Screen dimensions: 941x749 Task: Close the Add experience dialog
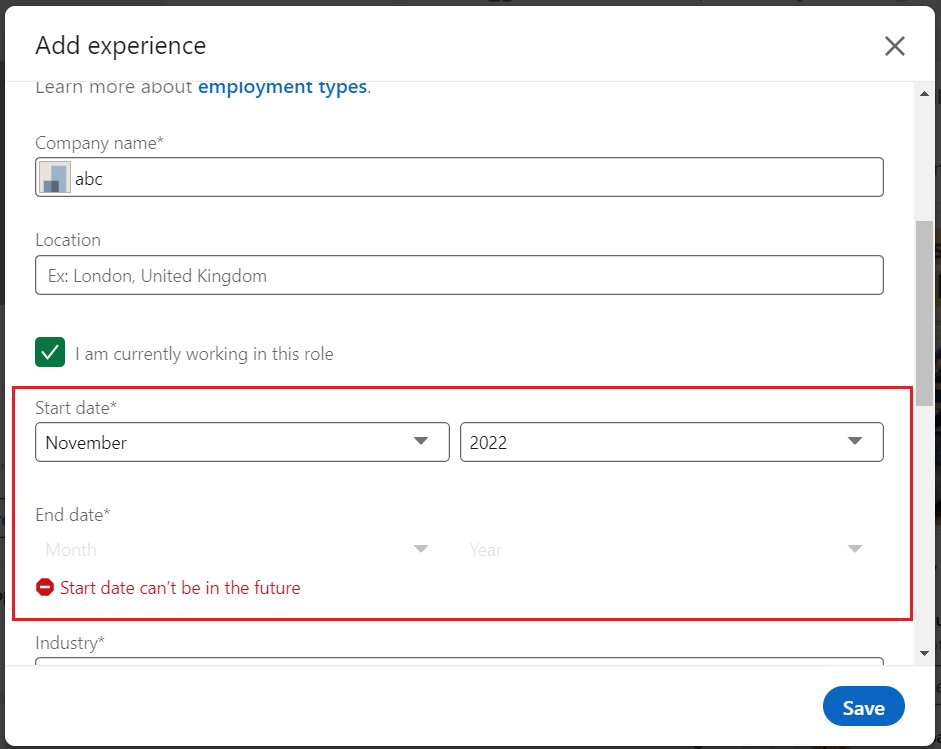click(894, 46)
